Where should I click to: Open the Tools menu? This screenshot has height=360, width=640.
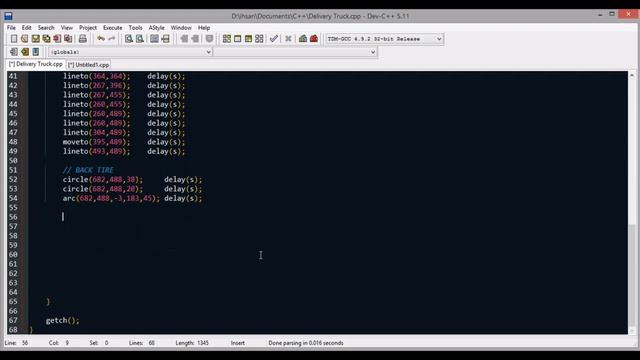(136, 28)
